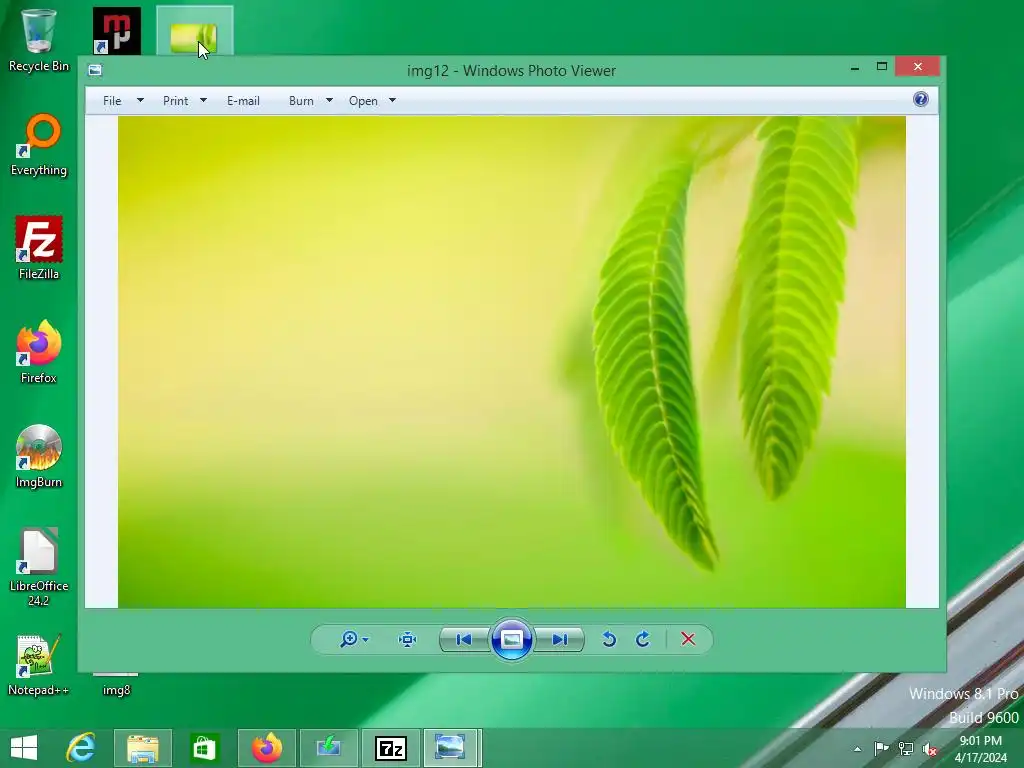Click the displayed leaf photo
The width and height of the screenshot is (1024, 768).
pos(511,362)
